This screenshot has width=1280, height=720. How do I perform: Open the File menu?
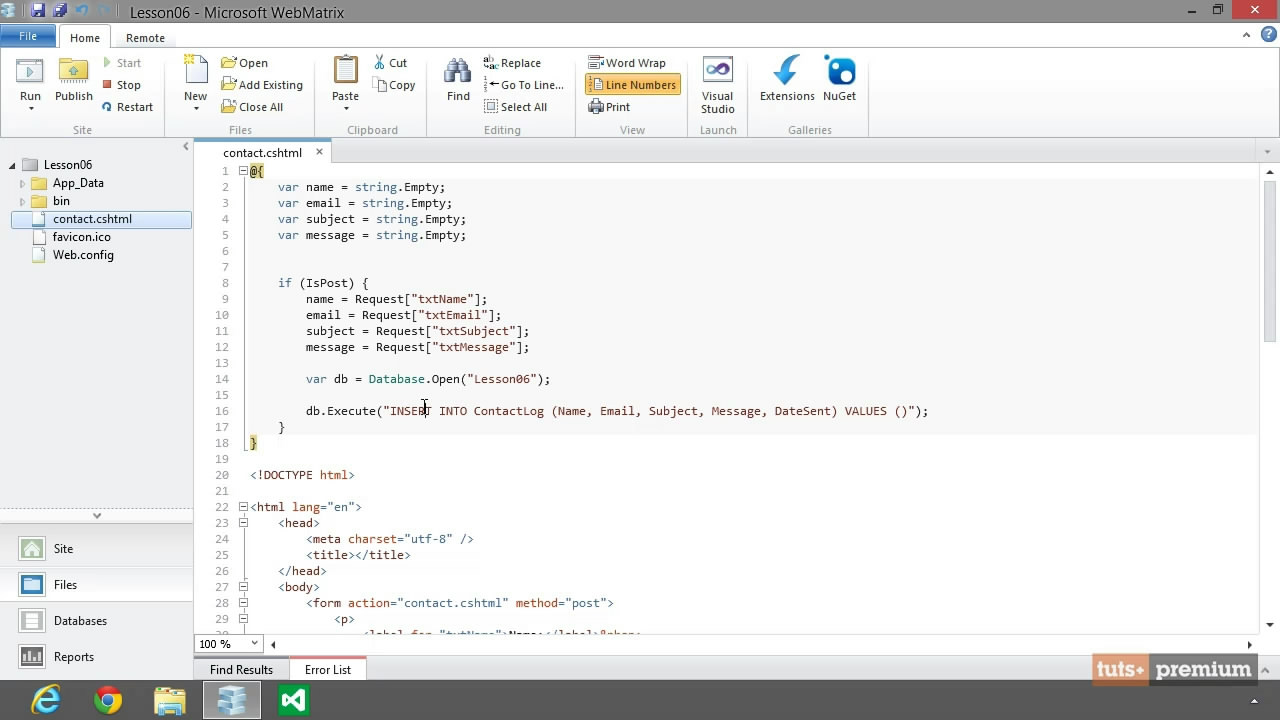(x=28, y=37)
